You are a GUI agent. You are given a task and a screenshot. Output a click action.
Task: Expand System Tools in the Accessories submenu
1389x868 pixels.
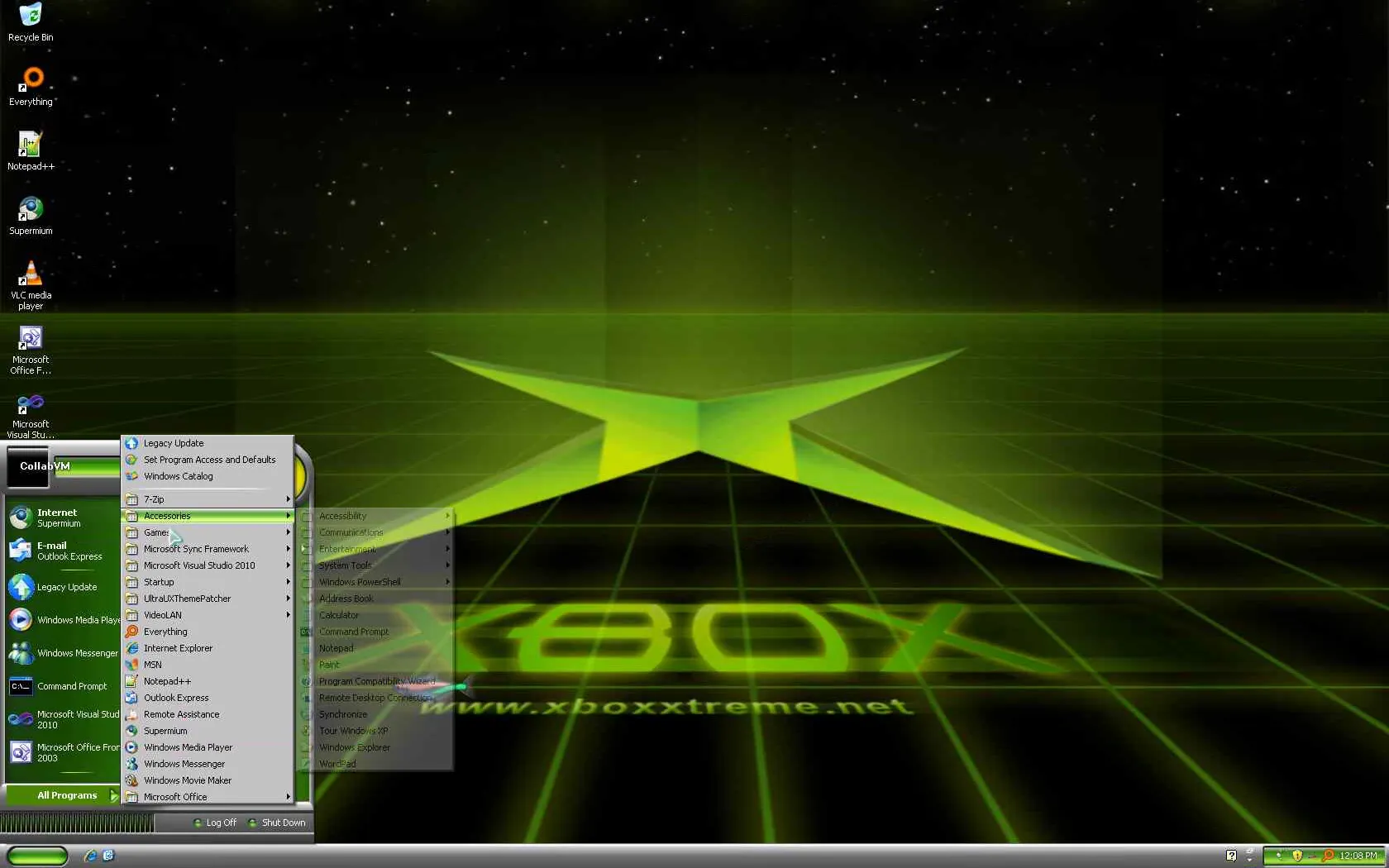point(375,565)
